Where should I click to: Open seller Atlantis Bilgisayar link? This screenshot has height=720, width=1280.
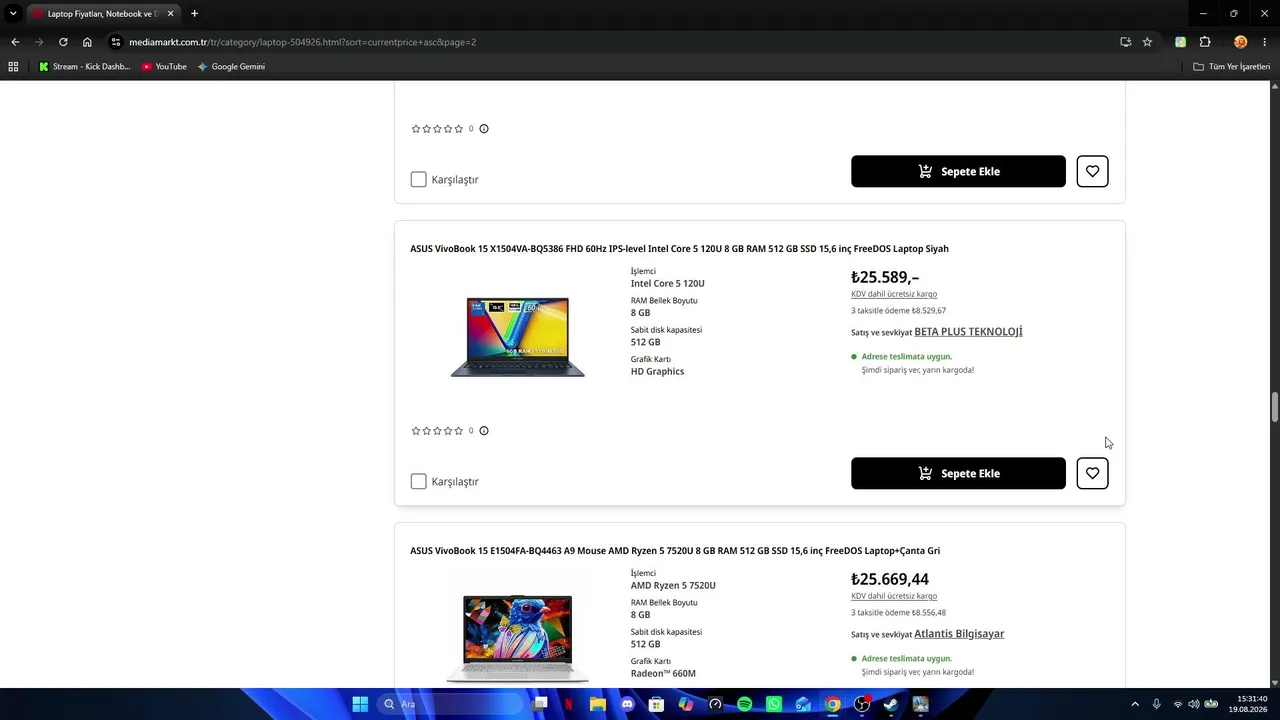pos(959,634)
